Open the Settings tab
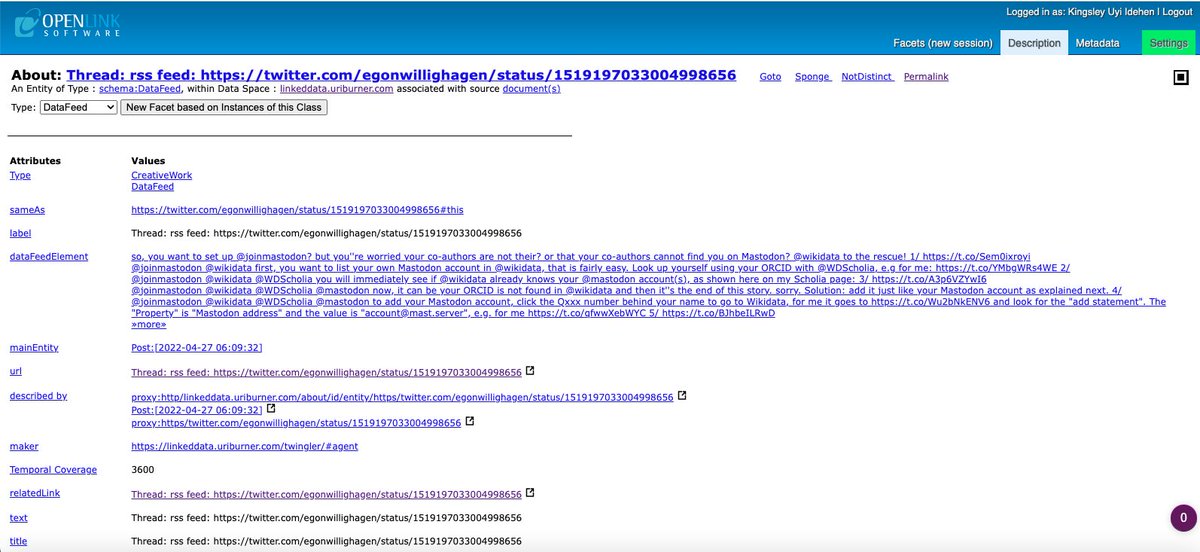Viewport: 1200px width, 552px height. pos(1168,43)
